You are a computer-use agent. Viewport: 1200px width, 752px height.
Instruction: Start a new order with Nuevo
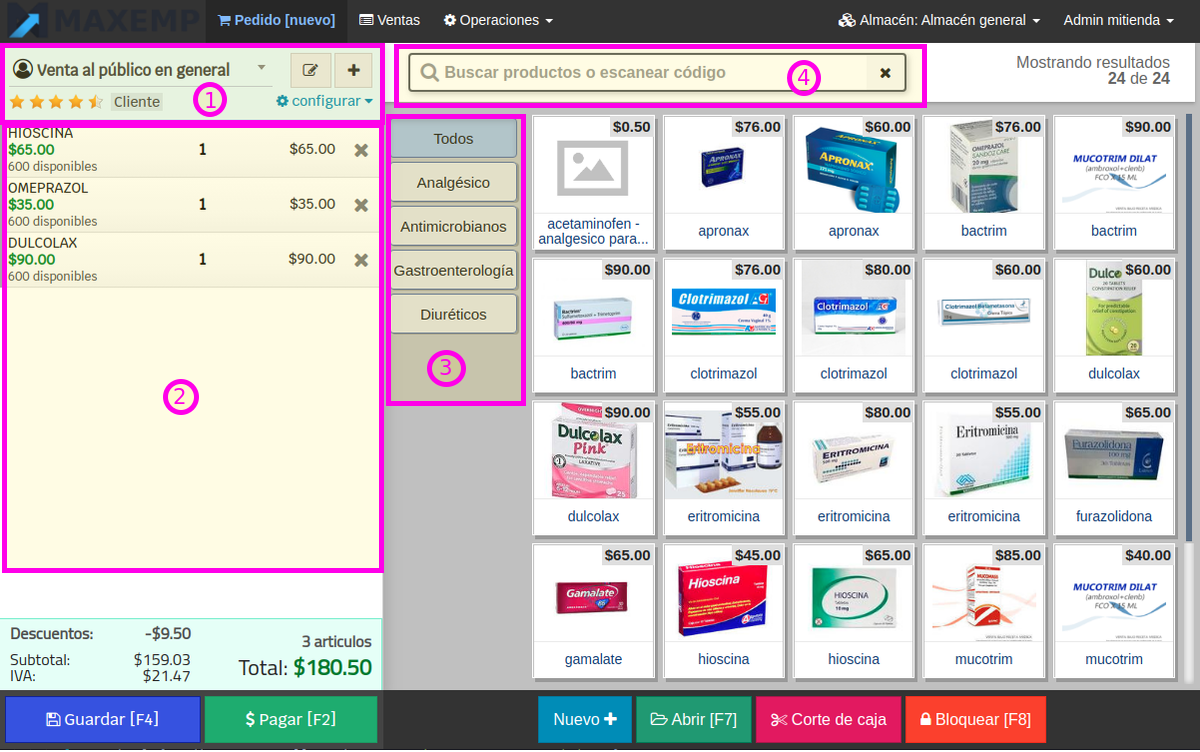coord(585,719)
